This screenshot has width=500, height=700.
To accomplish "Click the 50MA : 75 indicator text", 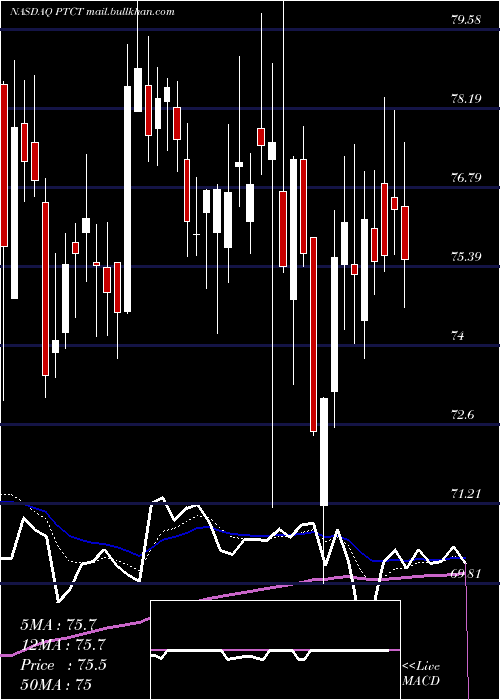I will point(56,684).
